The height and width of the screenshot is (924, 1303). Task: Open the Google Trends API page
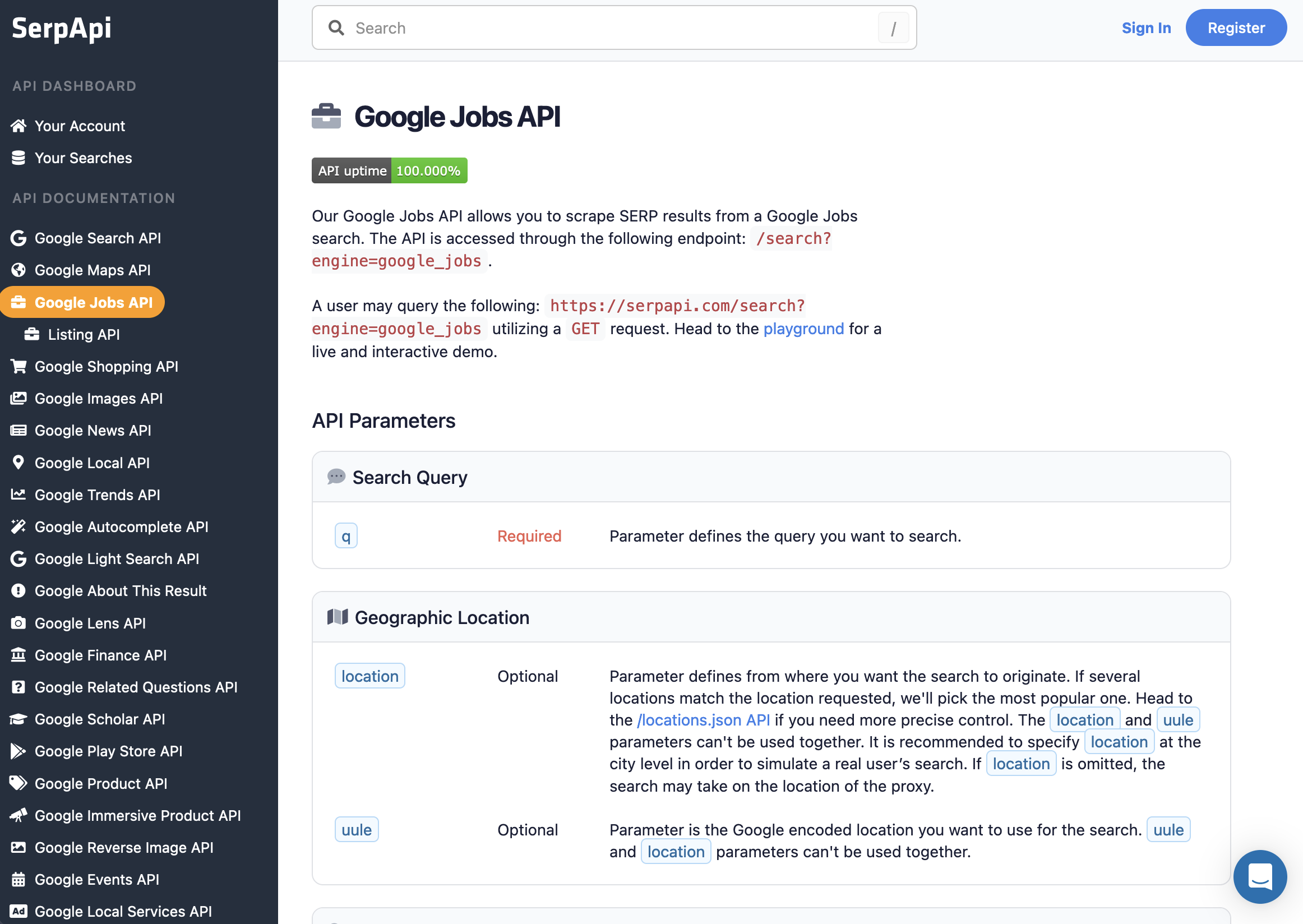click(x=98, y=495)
